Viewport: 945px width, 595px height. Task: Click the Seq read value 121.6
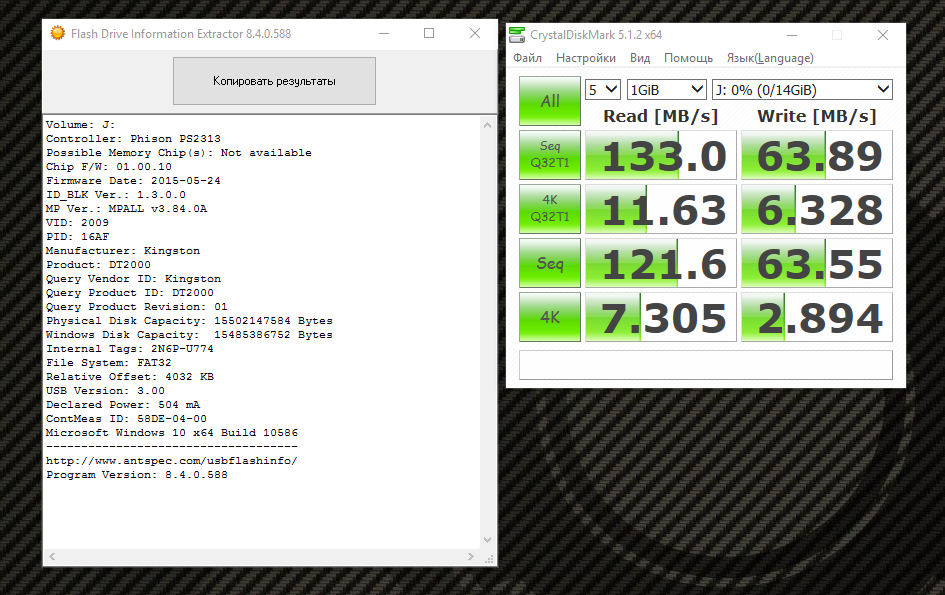coord(661,263)
